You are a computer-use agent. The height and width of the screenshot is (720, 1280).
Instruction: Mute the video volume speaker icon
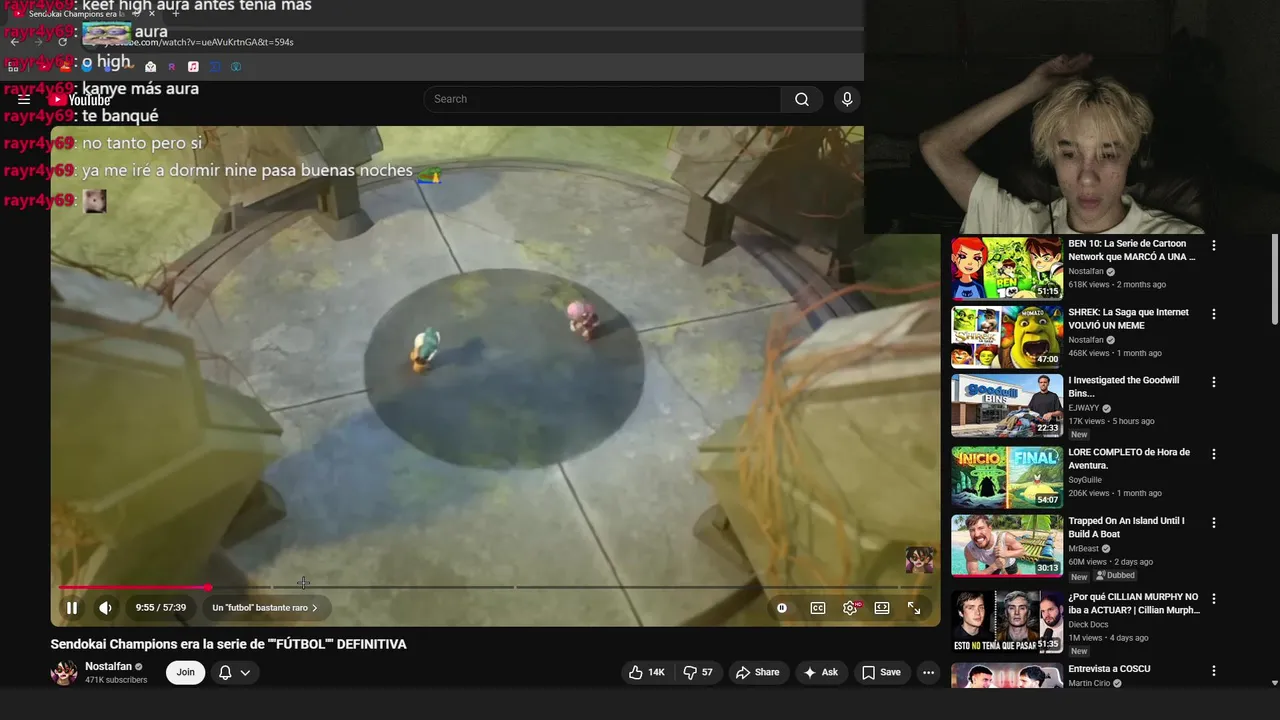105,608
